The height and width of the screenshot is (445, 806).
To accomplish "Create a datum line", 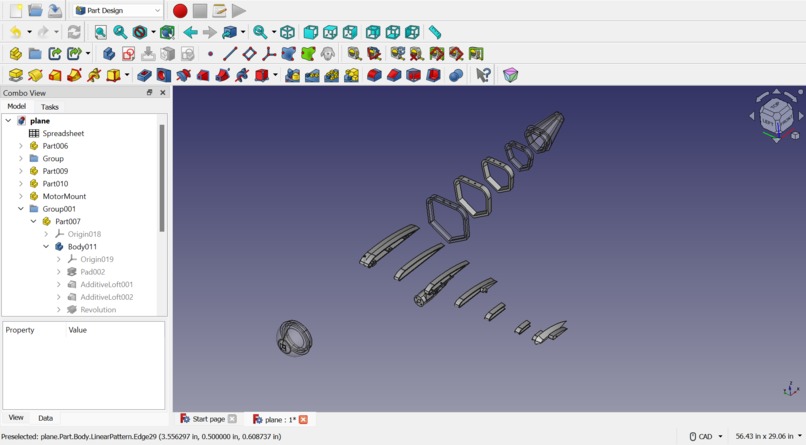I will (x=230, y=53).
